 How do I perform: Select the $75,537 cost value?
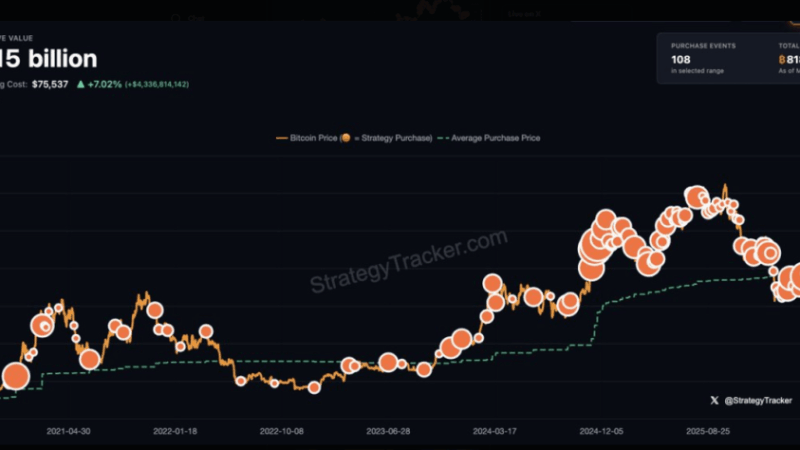[50, 84]
